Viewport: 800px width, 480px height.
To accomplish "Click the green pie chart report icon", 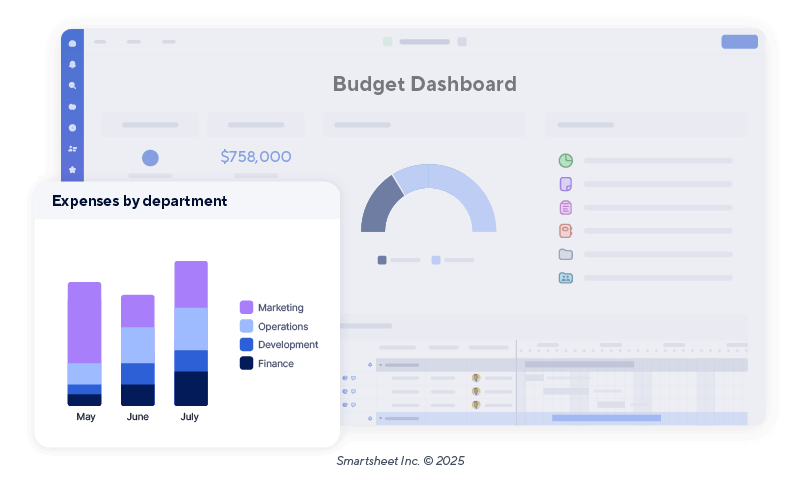I will 565,161.
